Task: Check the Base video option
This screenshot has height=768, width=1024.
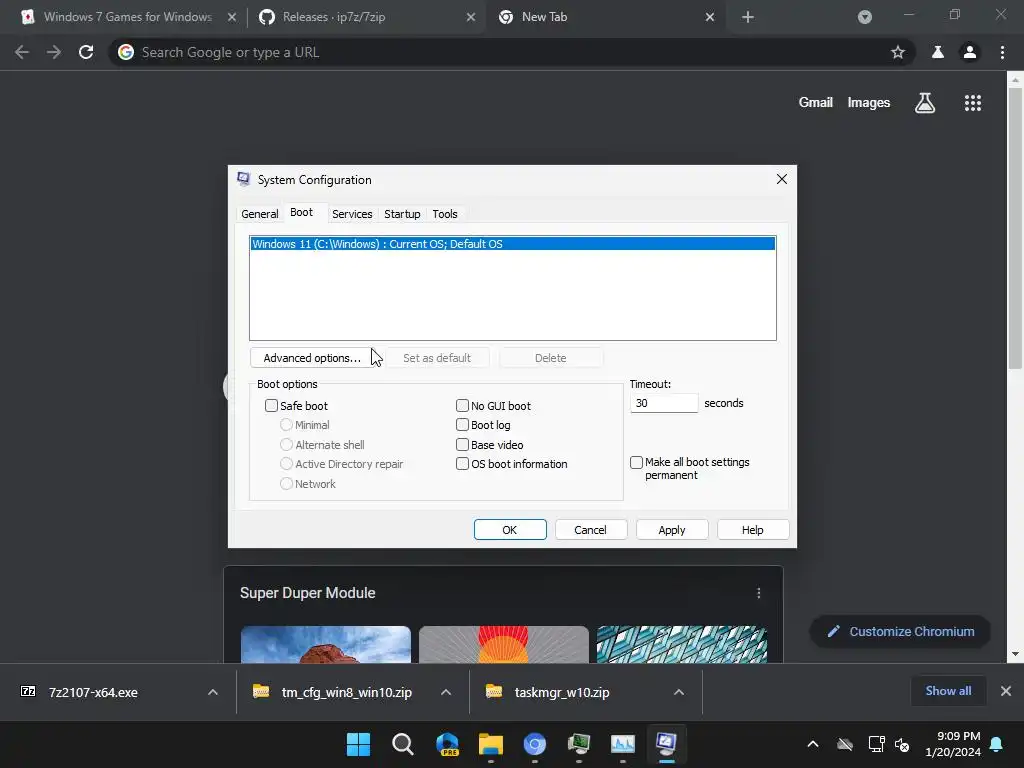Action: (x=462, y=444)
